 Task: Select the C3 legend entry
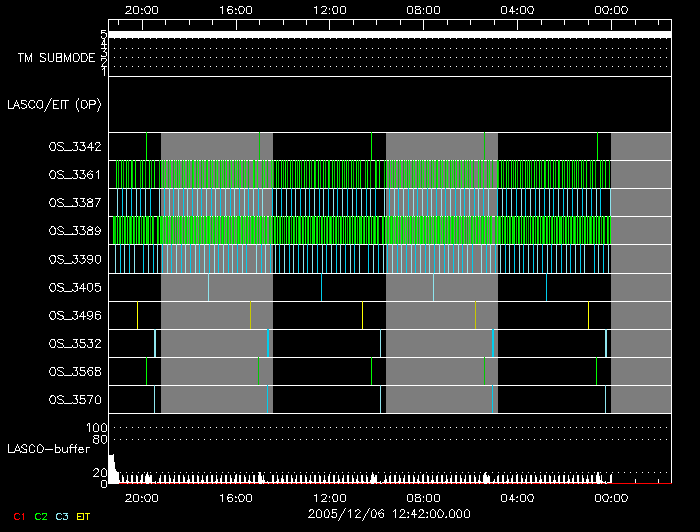tap(62, 515)
